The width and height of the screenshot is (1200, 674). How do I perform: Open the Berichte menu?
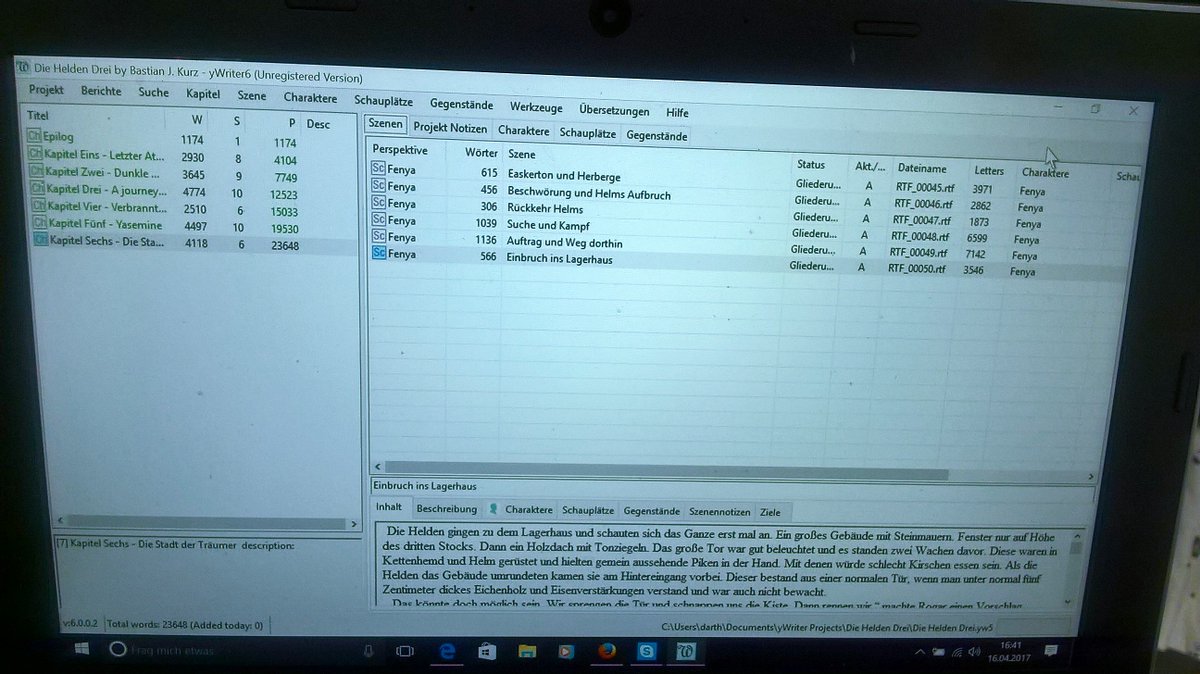tap(101, 91)
